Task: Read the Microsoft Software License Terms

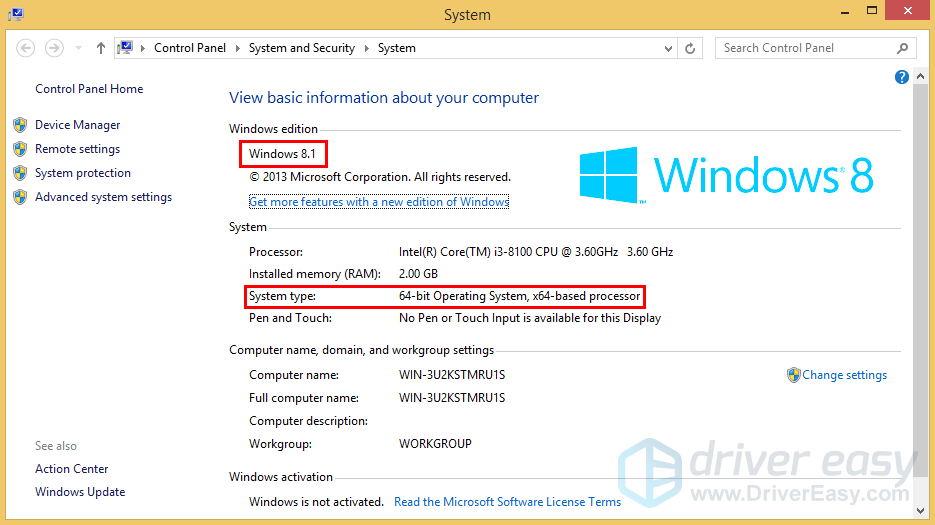Action: pyautogui.click(x=507, y=502)
